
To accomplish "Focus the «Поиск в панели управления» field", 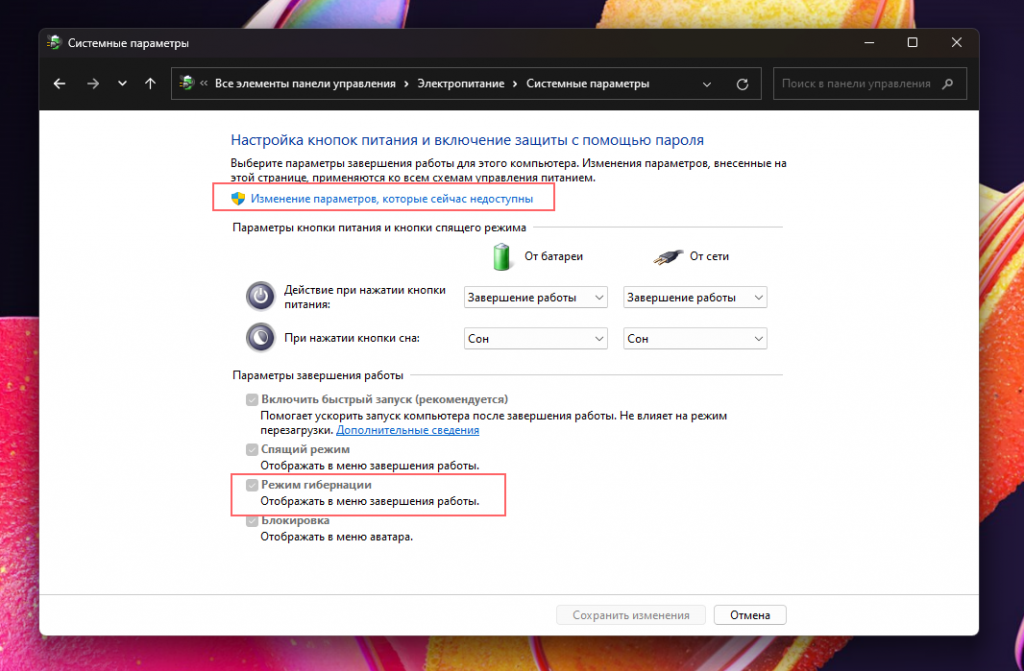I will coord(869,84).
